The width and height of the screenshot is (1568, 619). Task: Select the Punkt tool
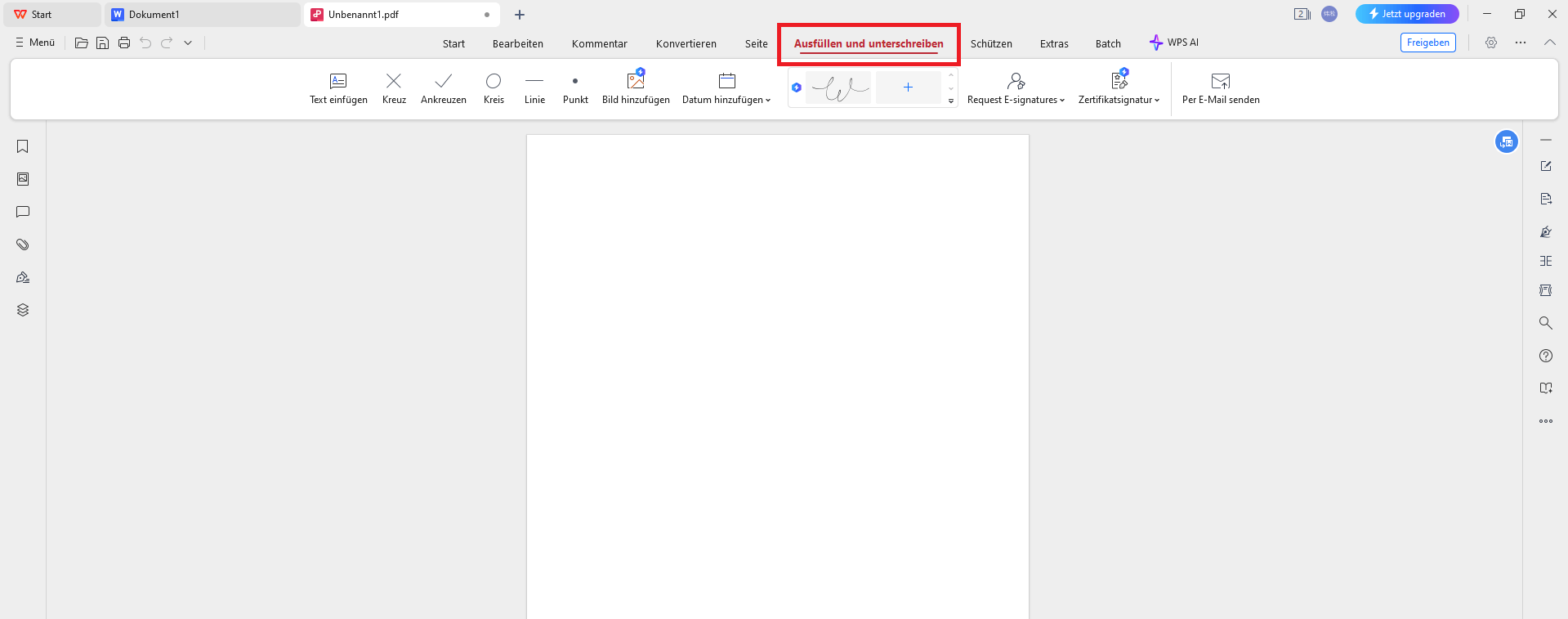pyautogui.click(x=575, y=88)
